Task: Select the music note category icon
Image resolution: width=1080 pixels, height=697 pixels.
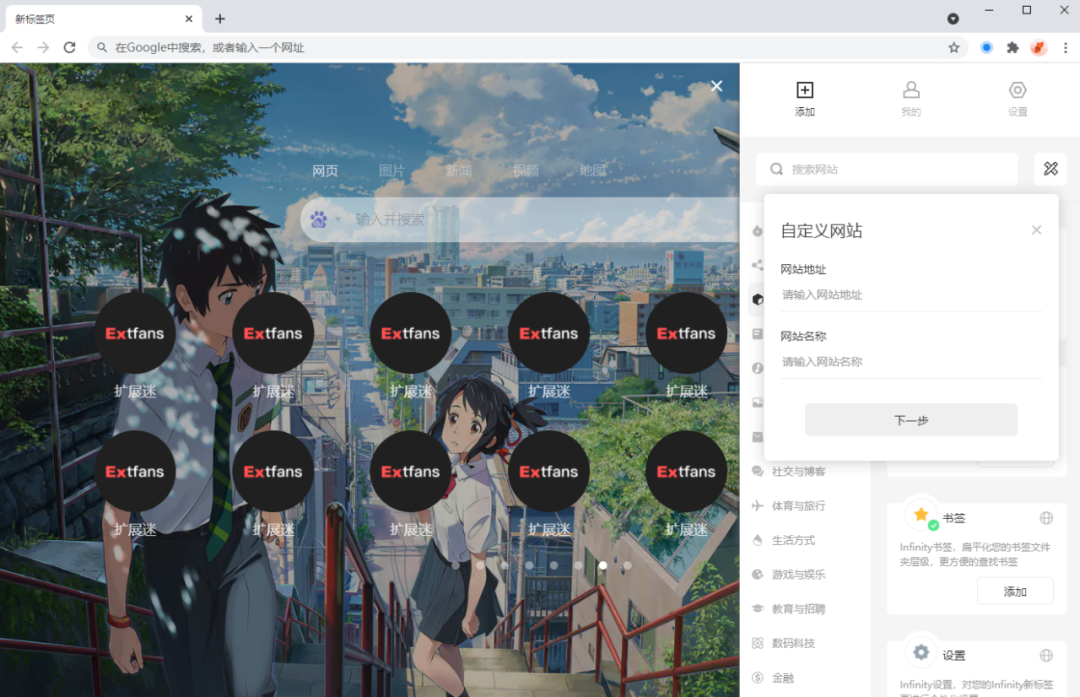Action: coord(758,368)
